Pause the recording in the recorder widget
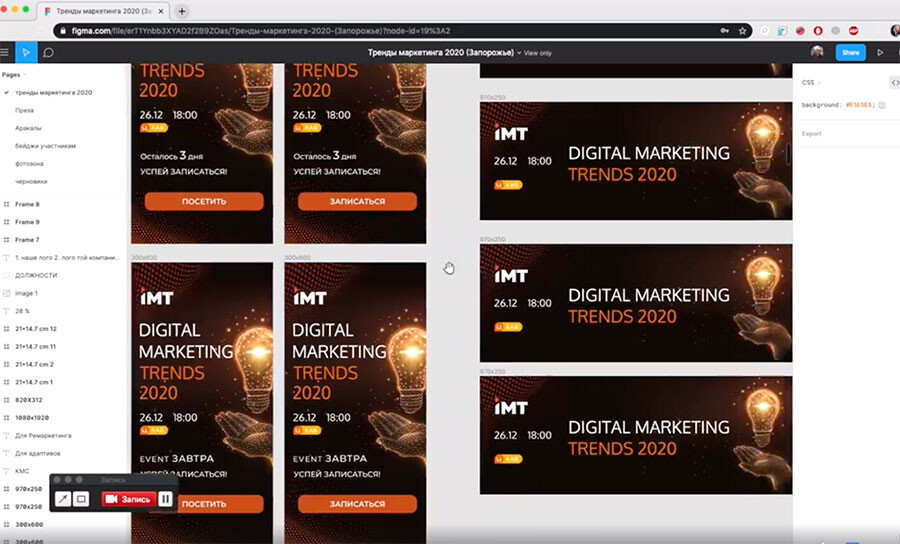 165,499
